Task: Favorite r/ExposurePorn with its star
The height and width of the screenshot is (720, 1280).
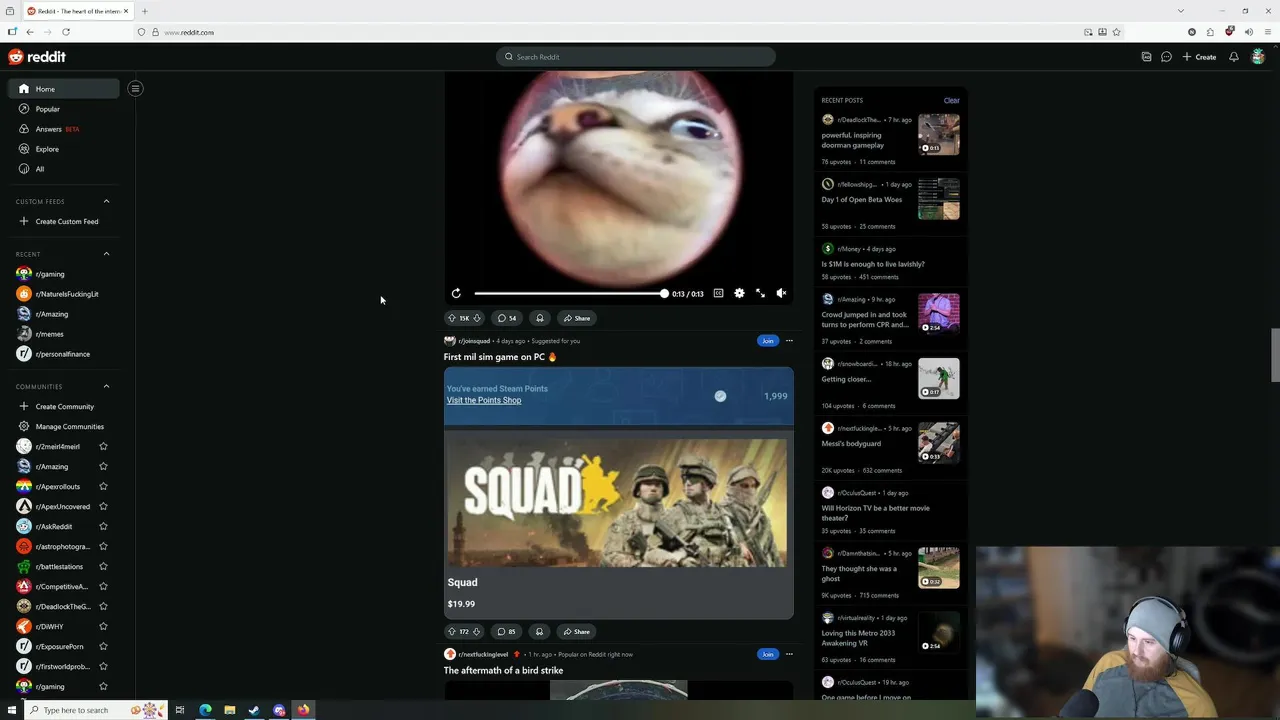Action: [x=103, y=646]
